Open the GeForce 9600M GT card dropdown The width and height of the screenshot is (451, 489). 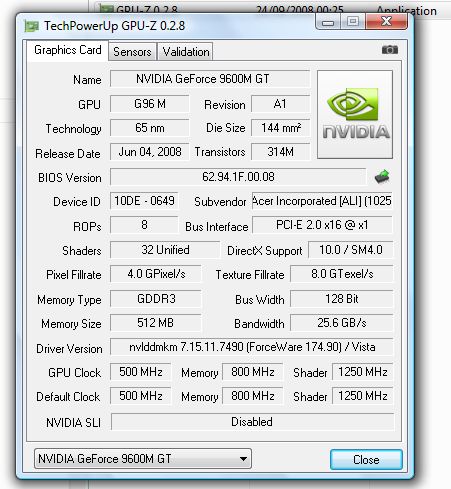[x=143, y=459]
